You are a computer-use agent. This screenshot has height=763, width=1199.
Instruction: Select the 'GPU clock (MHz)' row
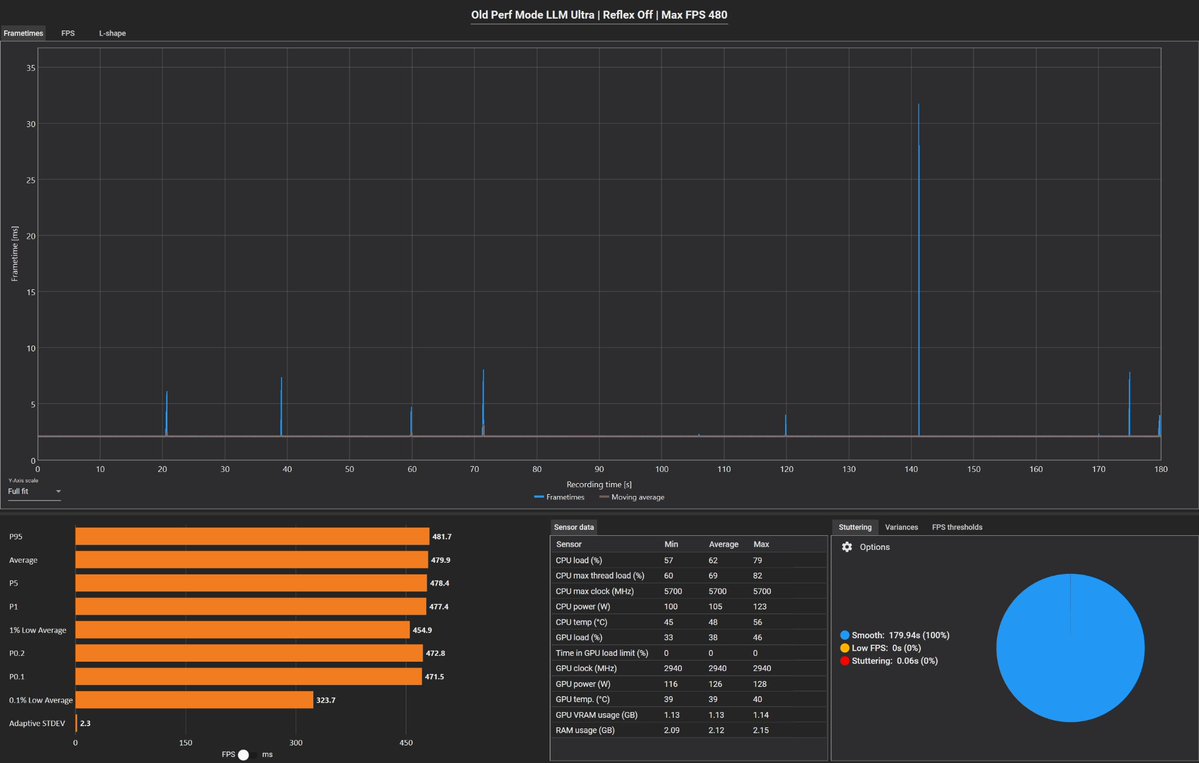tap(688, 668)
